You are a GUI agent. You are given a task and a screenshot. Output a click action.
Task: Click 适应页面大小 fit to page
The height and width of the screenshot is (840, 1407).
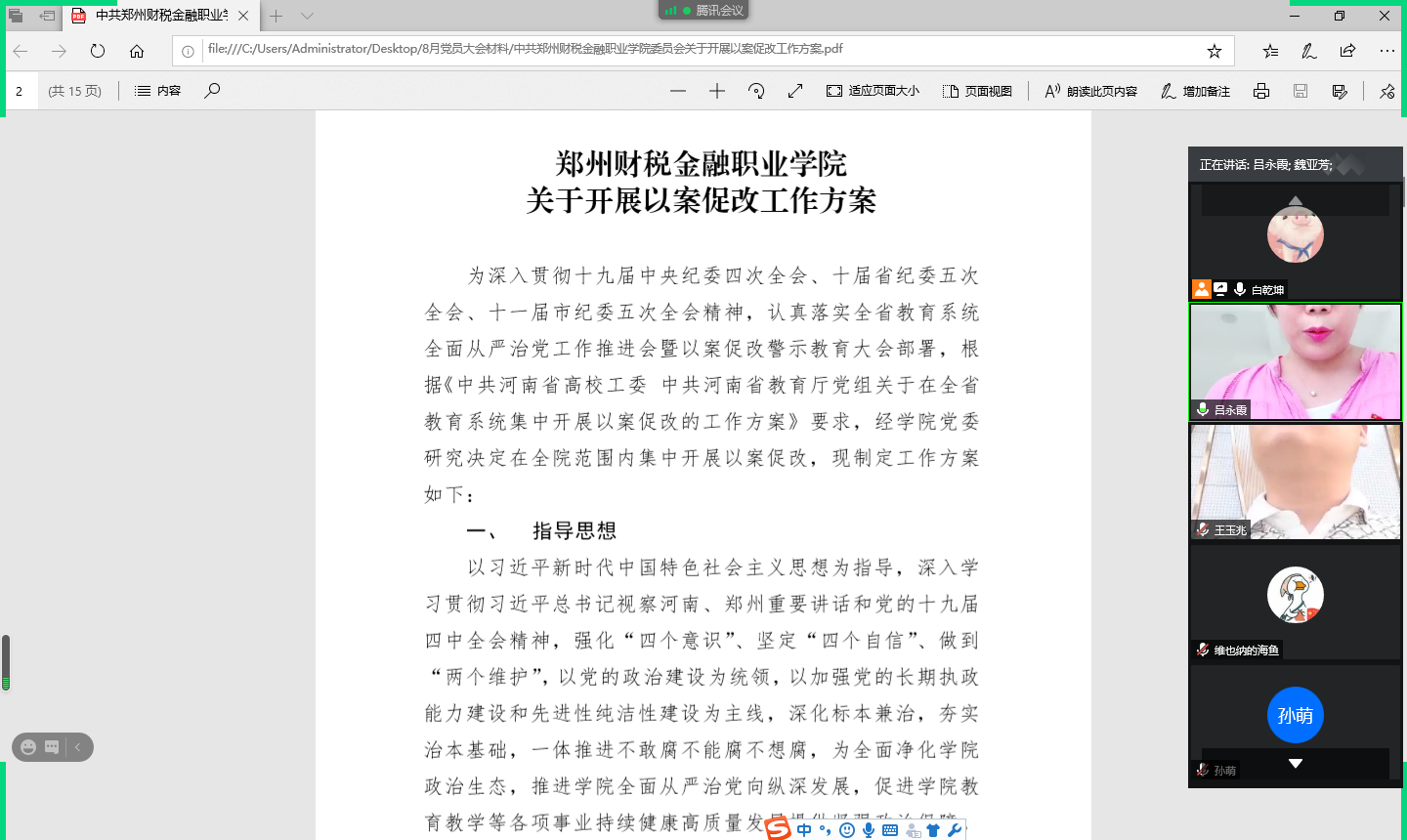pyautogui.click(x=873, y=91)
